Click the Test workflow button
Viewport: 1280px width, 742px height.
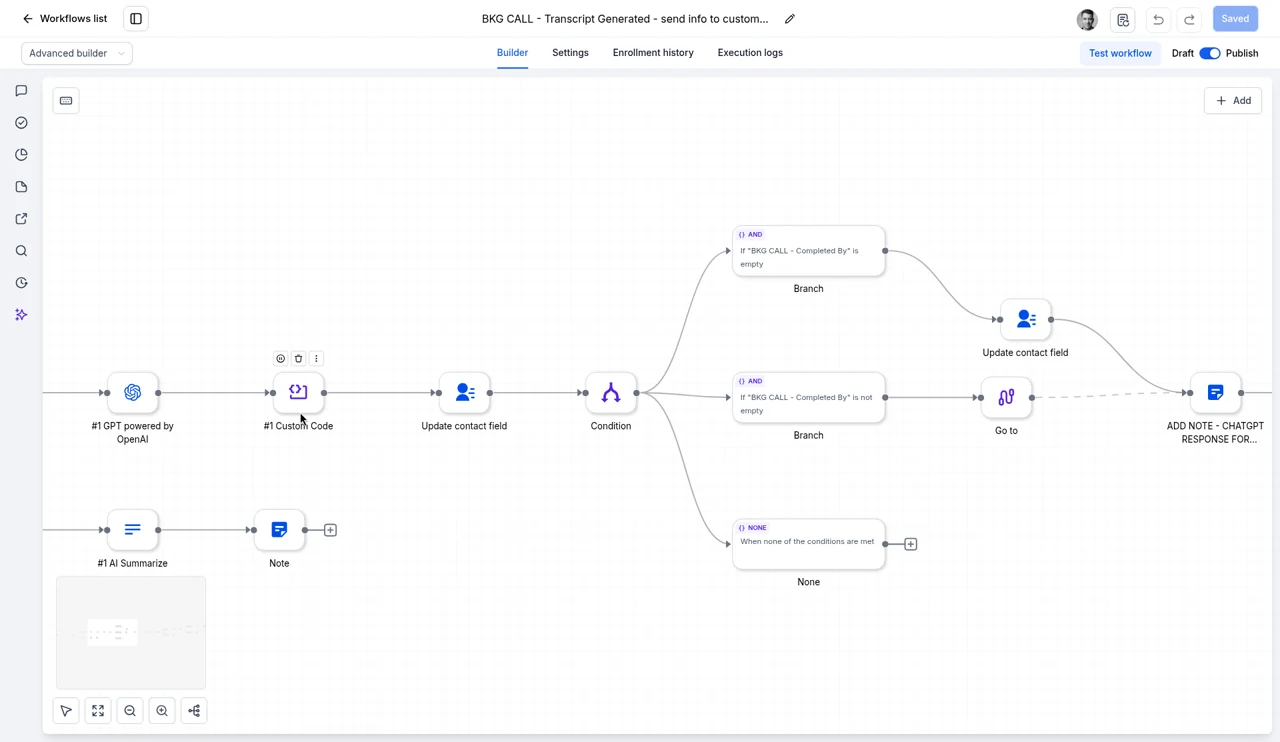pyautogui.click(x=1120, y=53)
